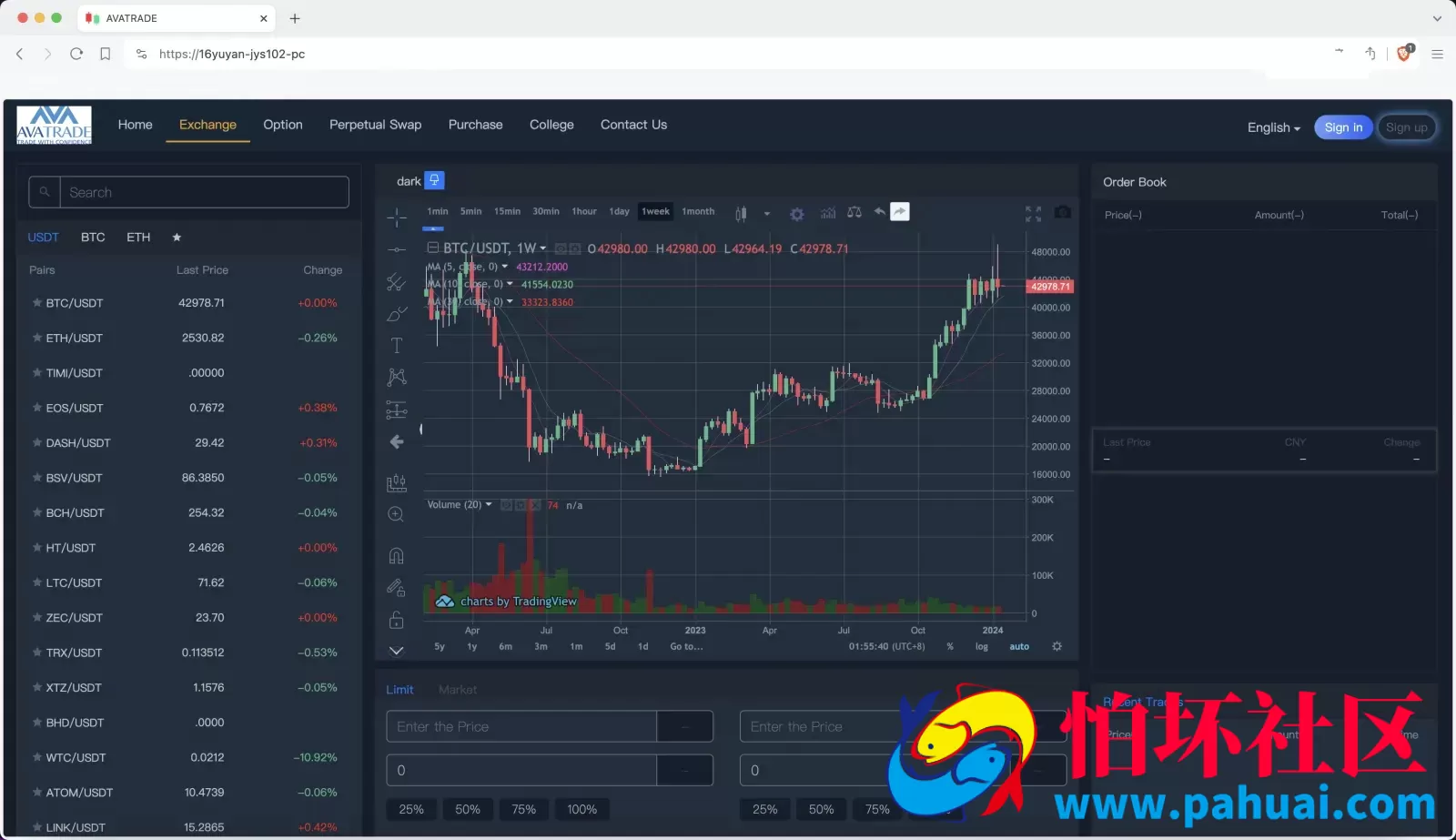Switch chart interval to 1min
The image size is (1456, 840).
click(x=438, y=211)
